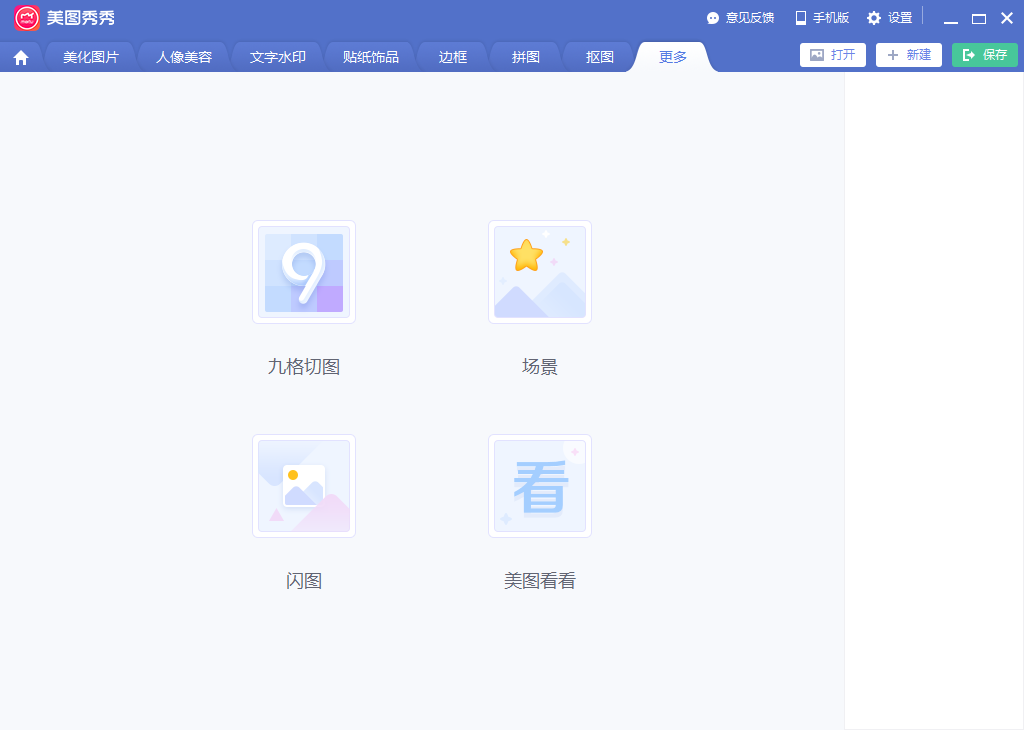Click the 新建 new button

point(908,55)
